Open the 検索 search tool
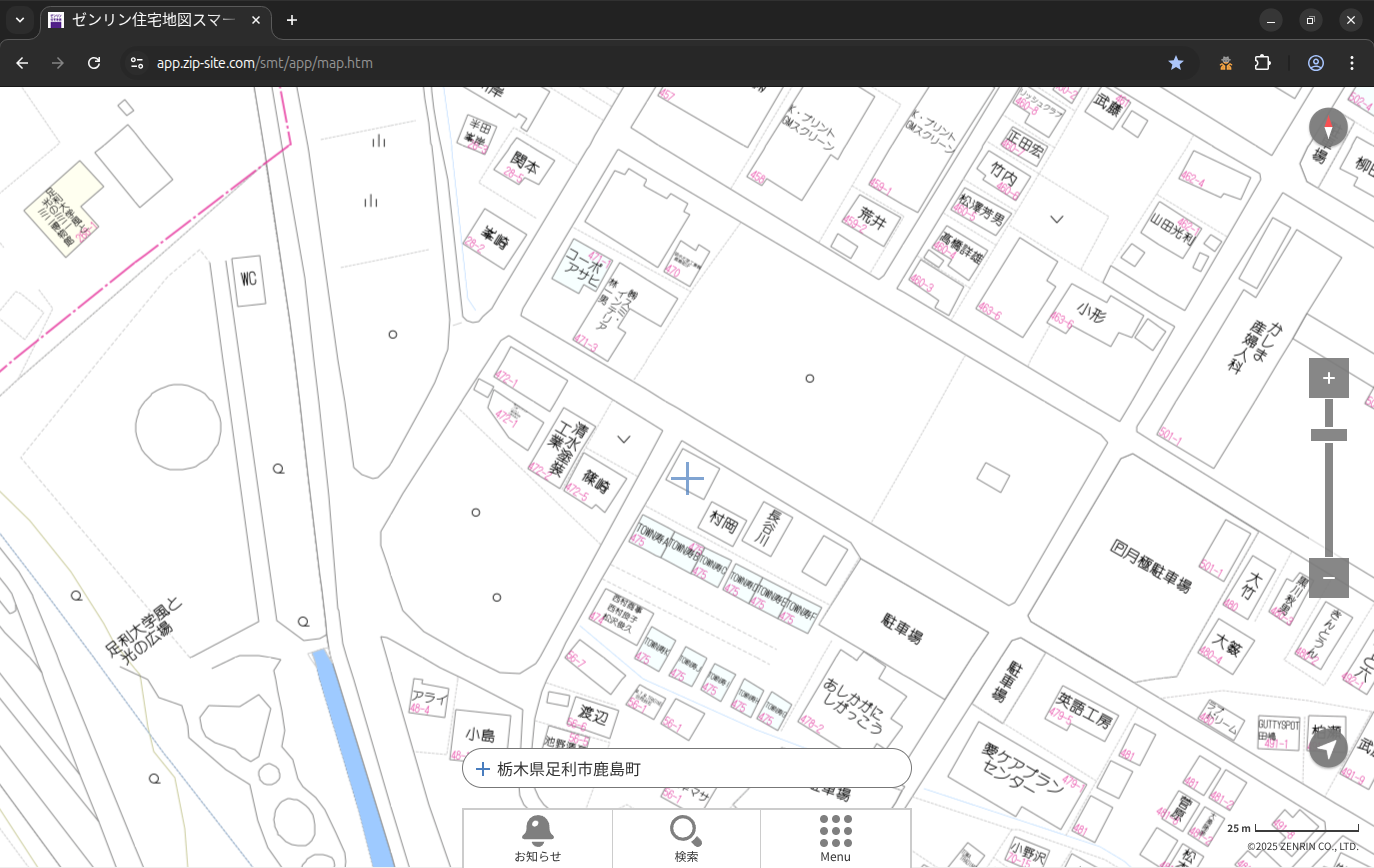Screen dimensions: 1374x868 (x=686, y=838)
